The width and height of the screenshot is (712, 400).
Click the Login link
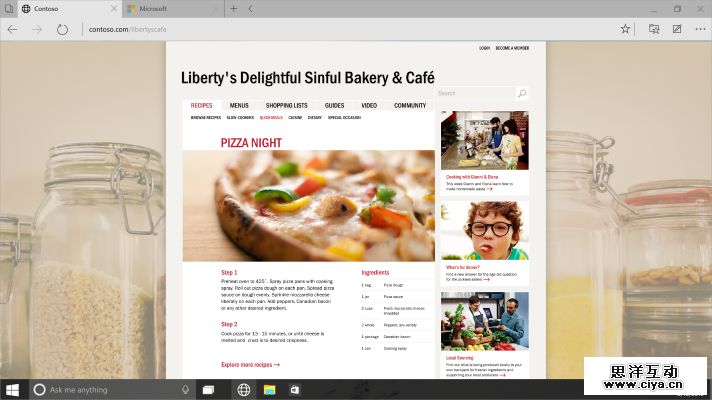click(x=485, y=48)
